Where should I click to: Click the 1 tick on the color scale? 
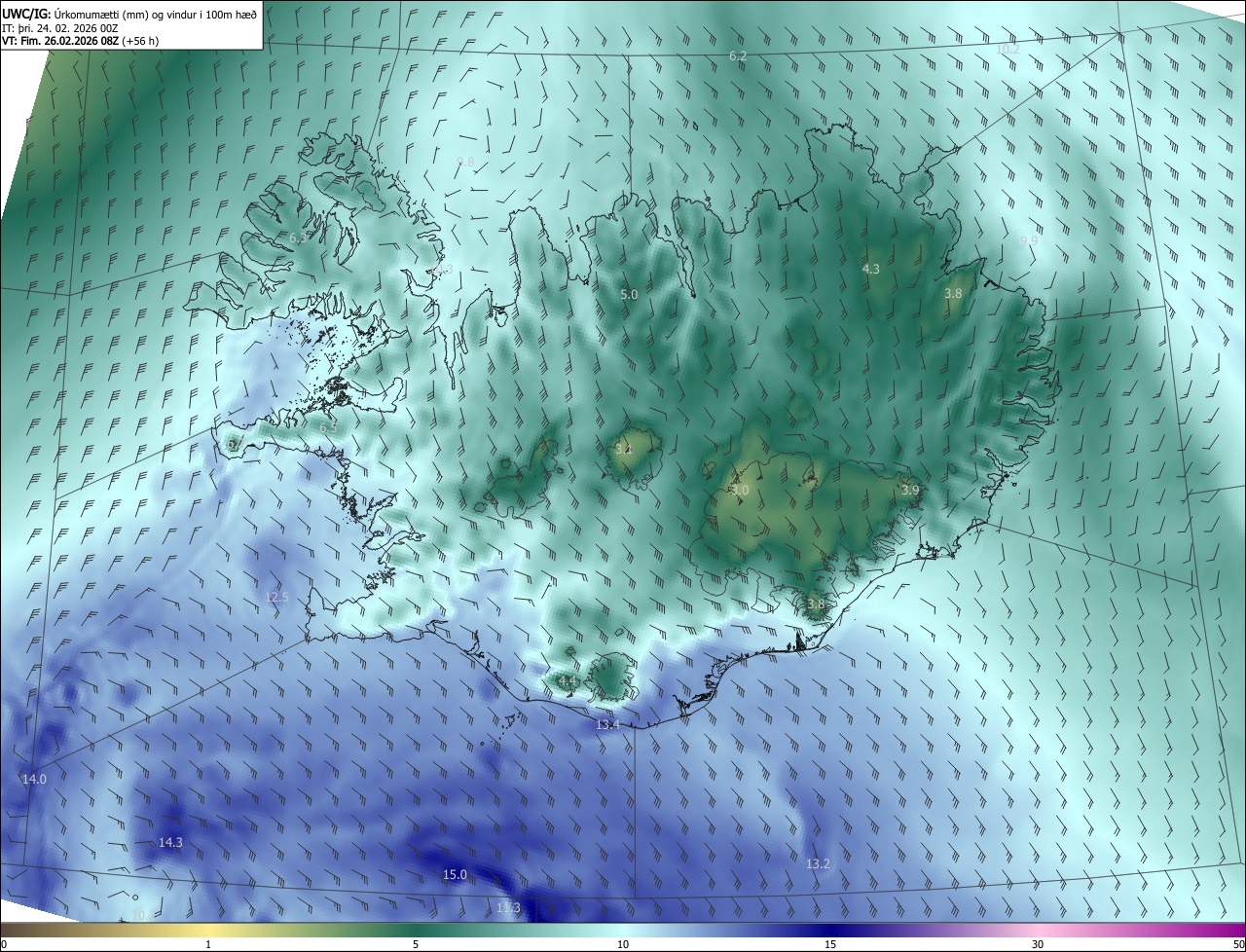[208, 944]
